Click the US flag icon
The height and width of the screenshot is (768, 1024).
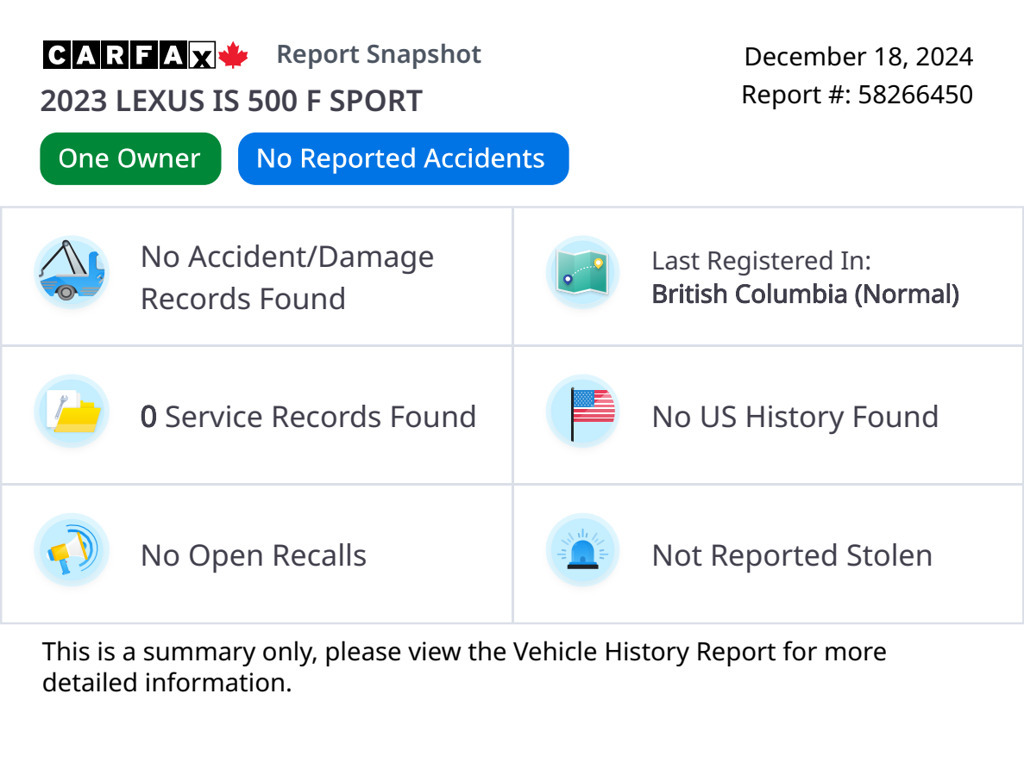coord(583,411)
